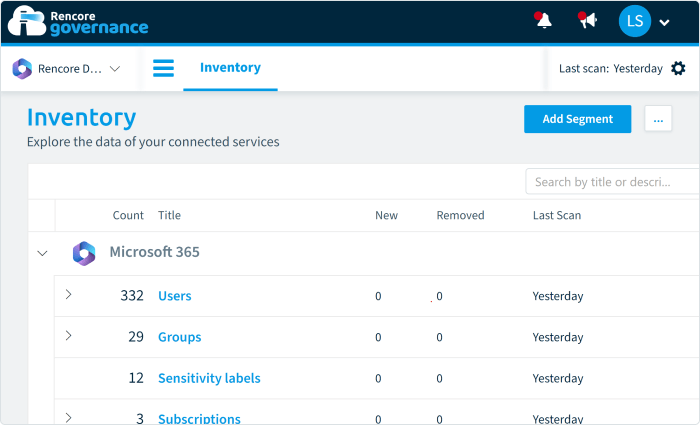Click the 332 count for Users
This screenshot has width=700, height=426.
132,296
